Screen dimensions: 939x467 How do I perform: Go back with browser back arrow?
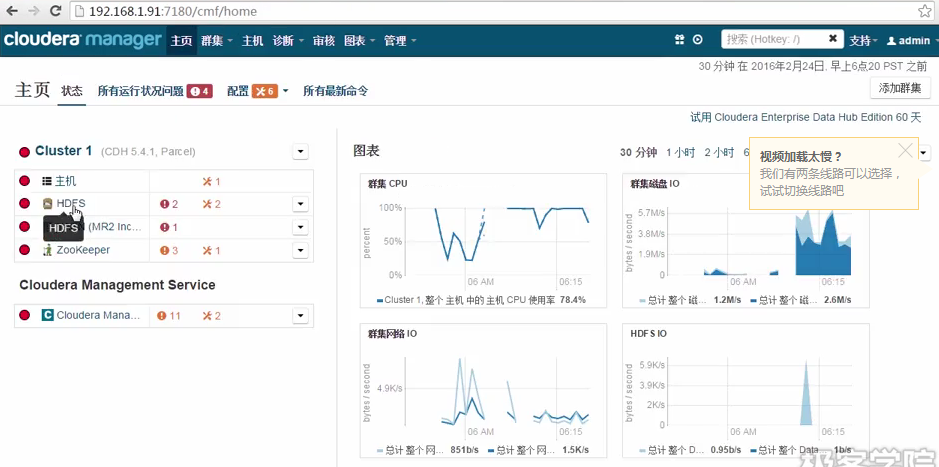click(11, 11)
